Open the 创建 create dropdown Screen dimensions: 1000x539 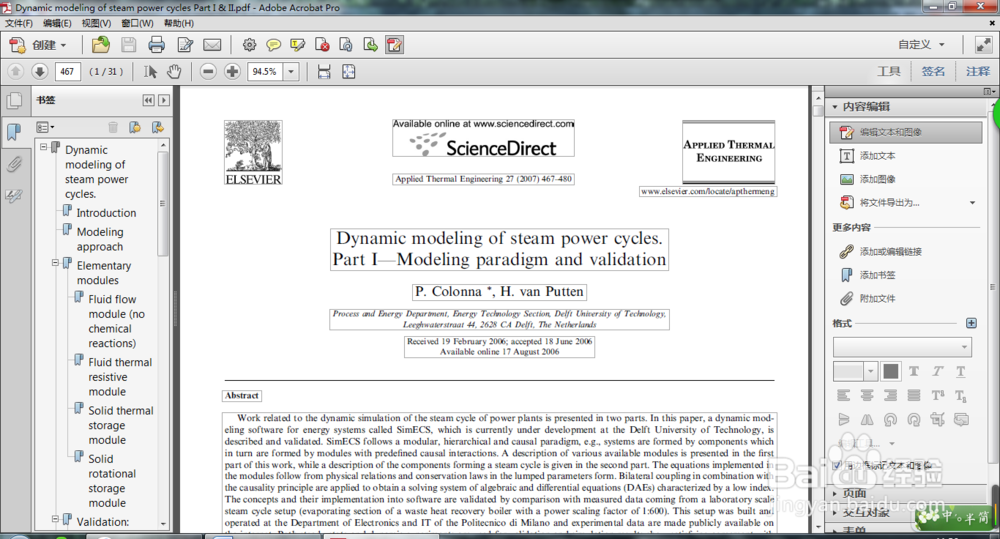[x=49, y=45]
